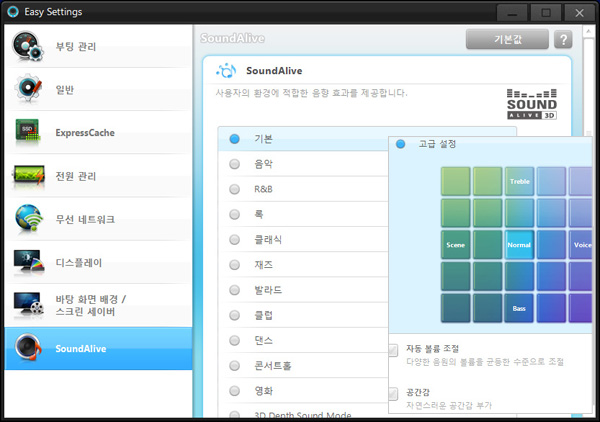This screenshot has width=600, height=422.
Task: Switch to the SoundAlive sidebar tab
Action: pos(96,349)
